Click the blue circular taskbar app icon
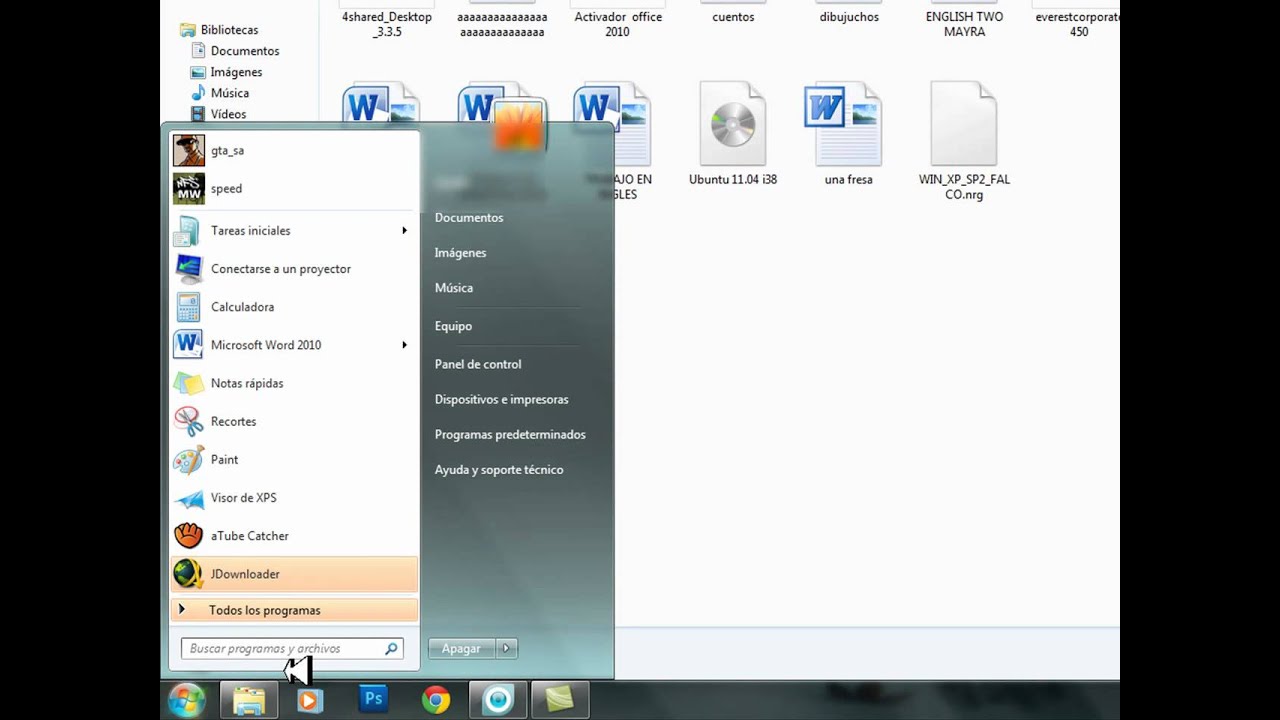The width and height of the screenshot is (1280, 720). pyautogui.click(x=497, y=700)
